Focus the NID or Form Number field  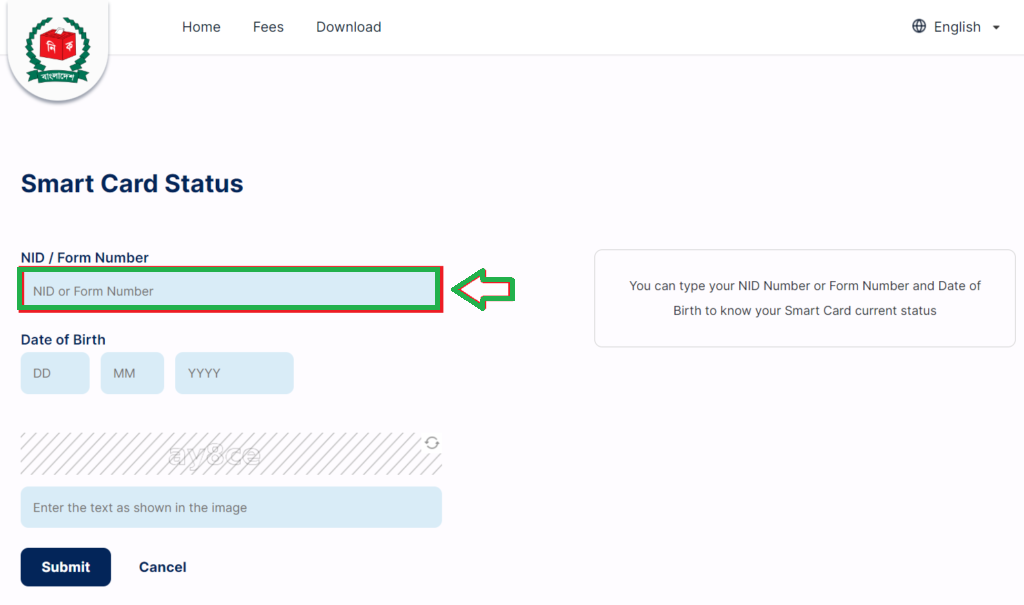point(230,291)
